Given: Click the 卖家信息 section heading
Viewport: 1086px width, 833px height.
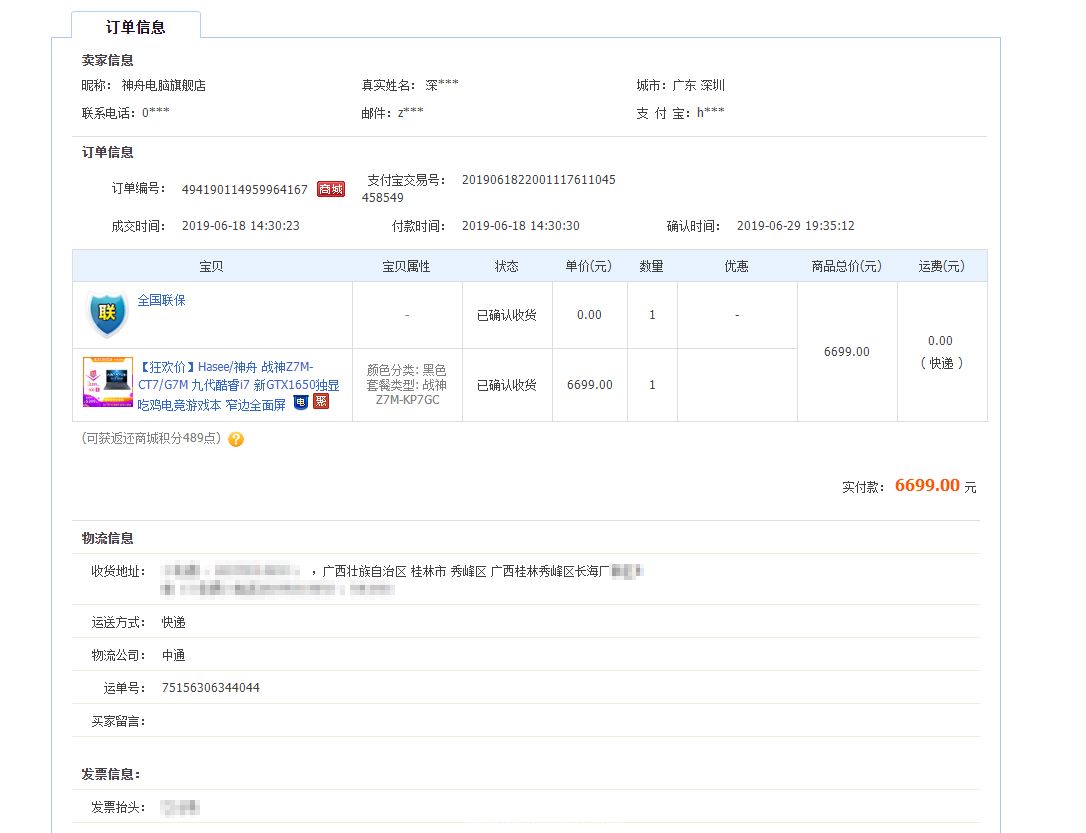Looking at the screenshot, I should [x=107, y=60].
